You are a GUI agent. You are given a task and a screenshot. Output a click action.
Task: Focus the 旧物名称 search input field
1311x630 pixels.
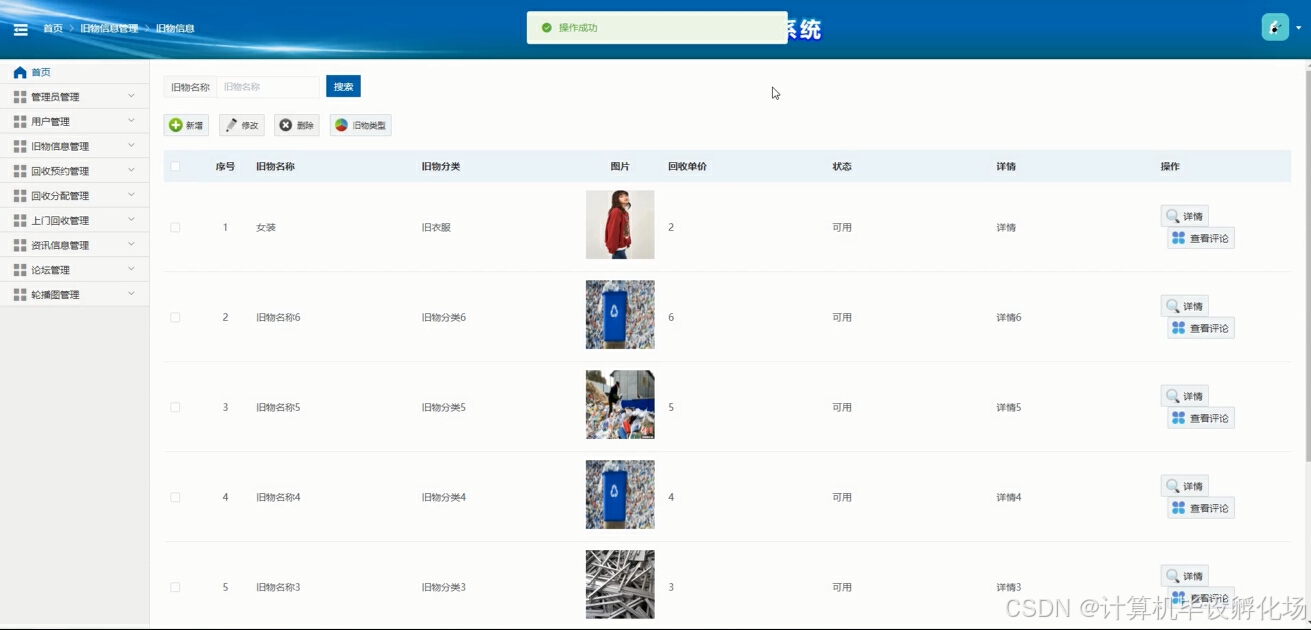(x=268, y=87)
